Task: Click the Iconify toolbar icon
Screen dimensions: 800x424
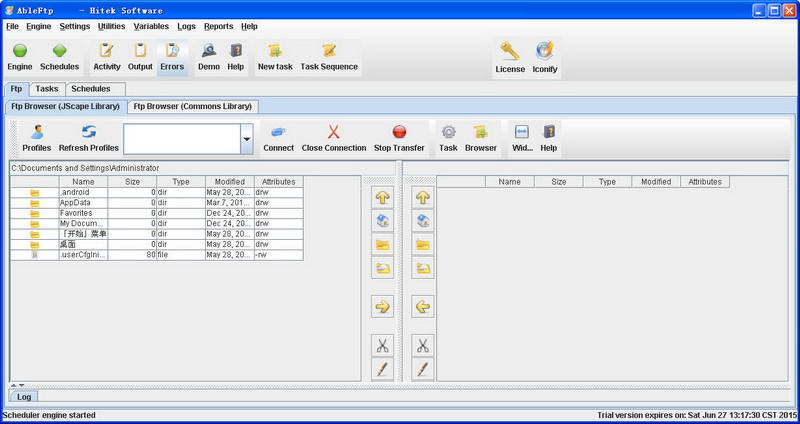Action: click(545, 51)
